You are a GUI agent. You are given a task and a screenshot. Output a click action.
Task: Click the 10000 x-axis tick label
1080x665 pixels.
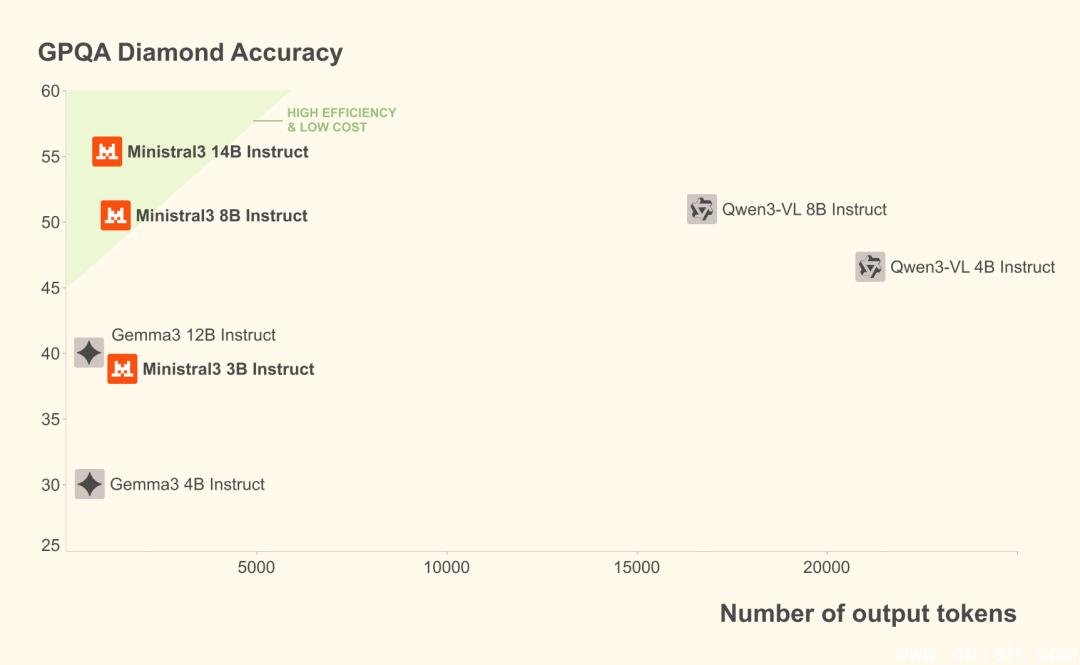(446, 568)
